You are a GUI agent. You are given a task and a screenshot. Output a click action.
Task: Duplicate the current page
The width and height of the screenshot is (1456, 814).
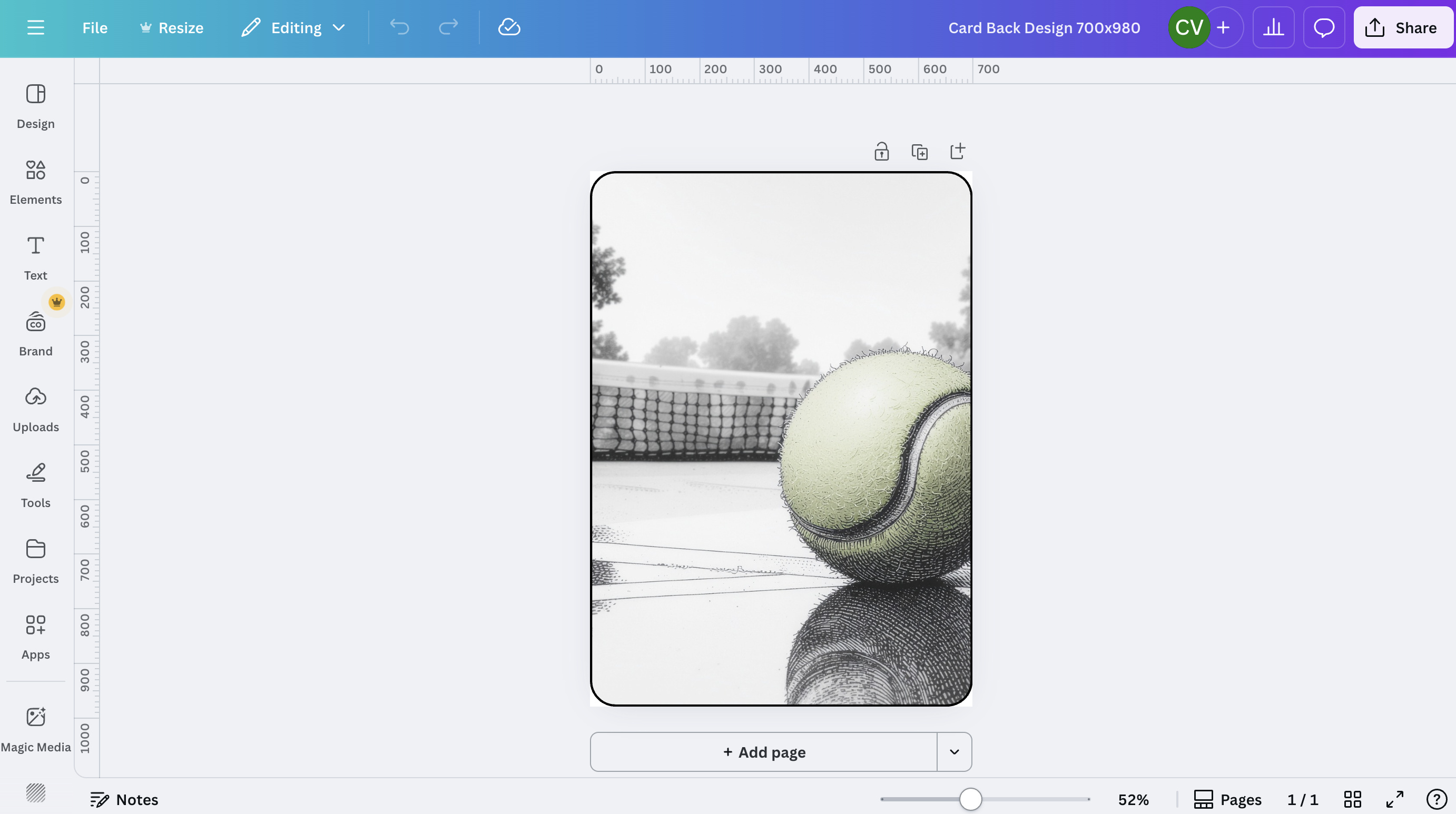(920, 152)
